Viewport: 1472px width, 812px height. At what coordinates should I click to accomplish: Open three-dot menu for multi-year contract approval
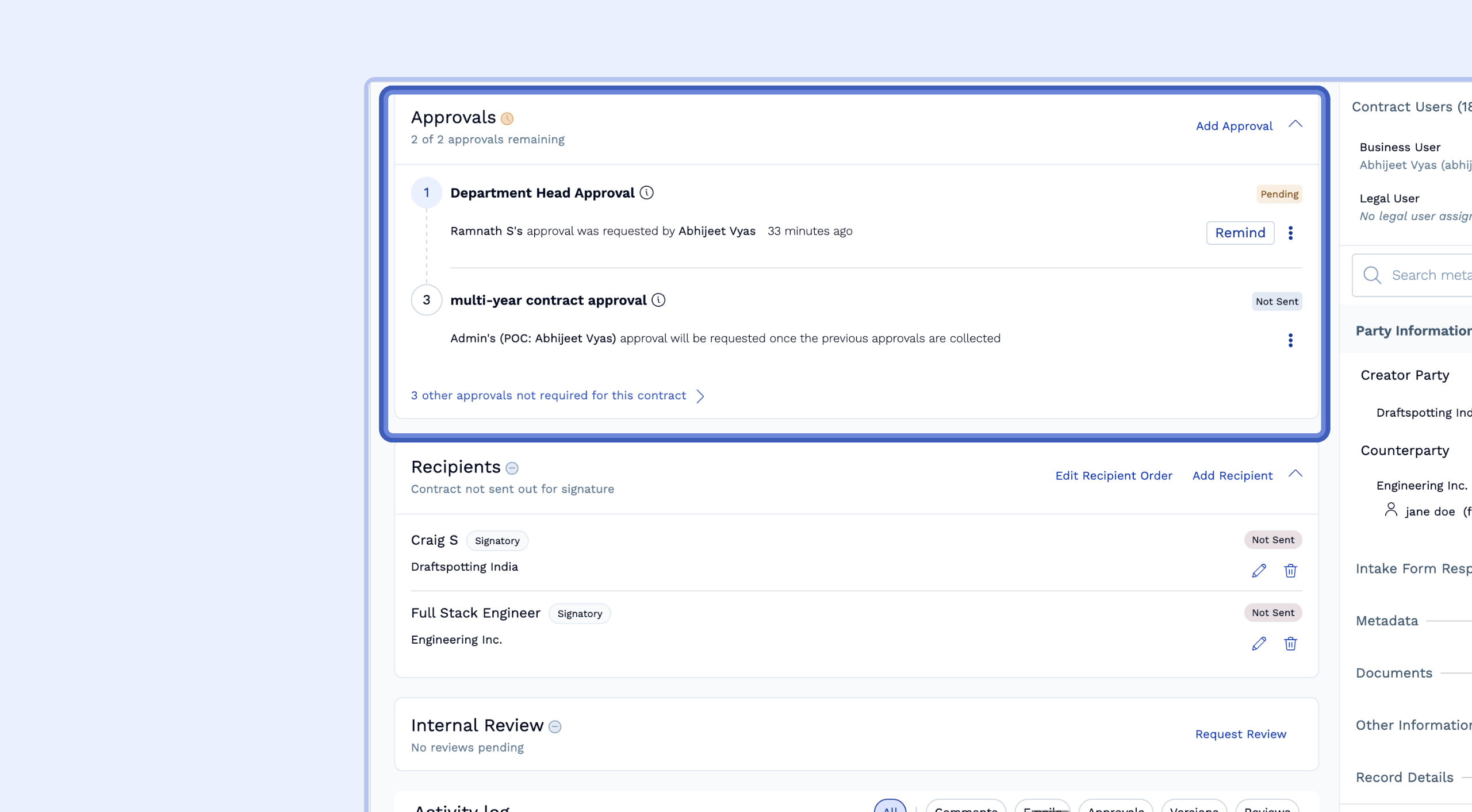(1290, 340)
